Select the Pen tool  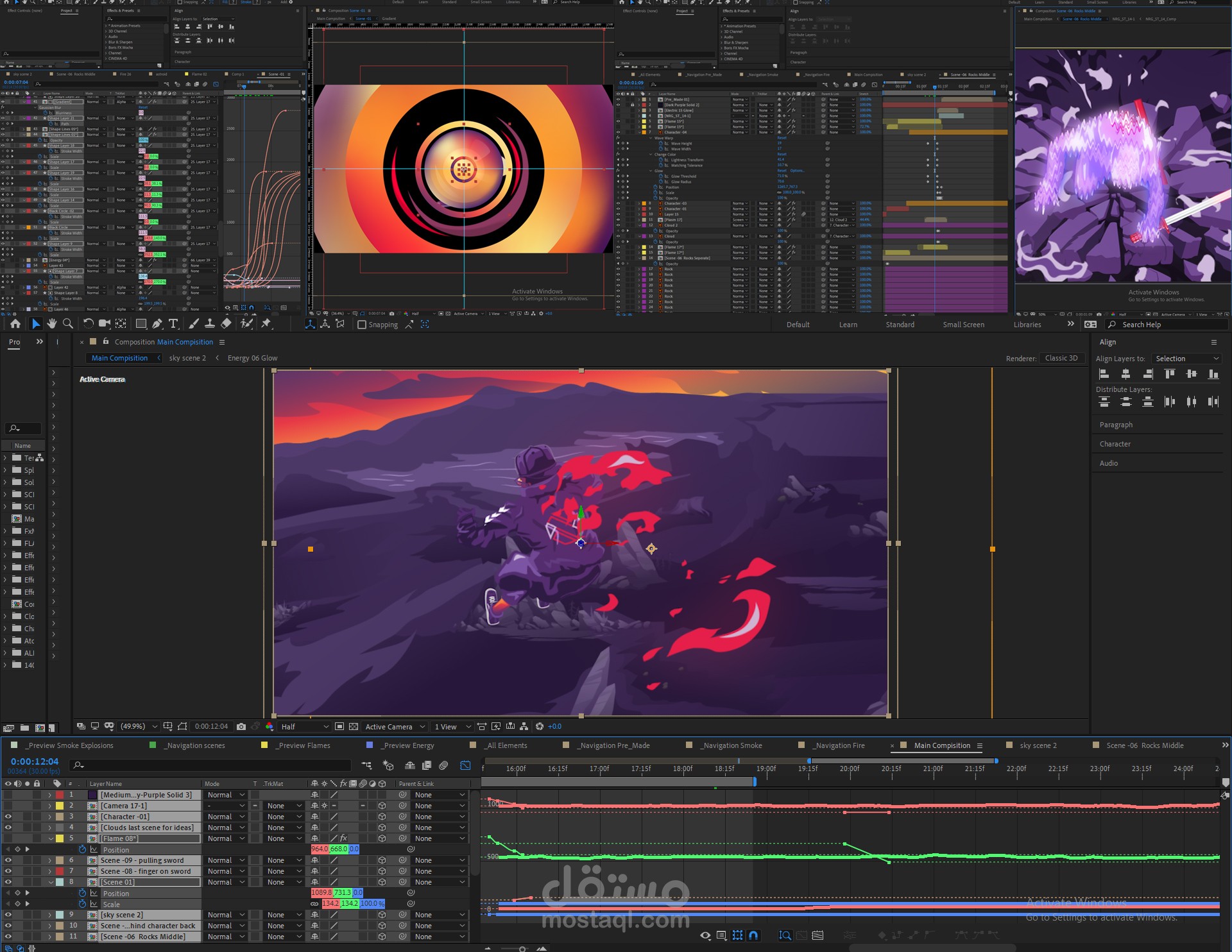157,324
